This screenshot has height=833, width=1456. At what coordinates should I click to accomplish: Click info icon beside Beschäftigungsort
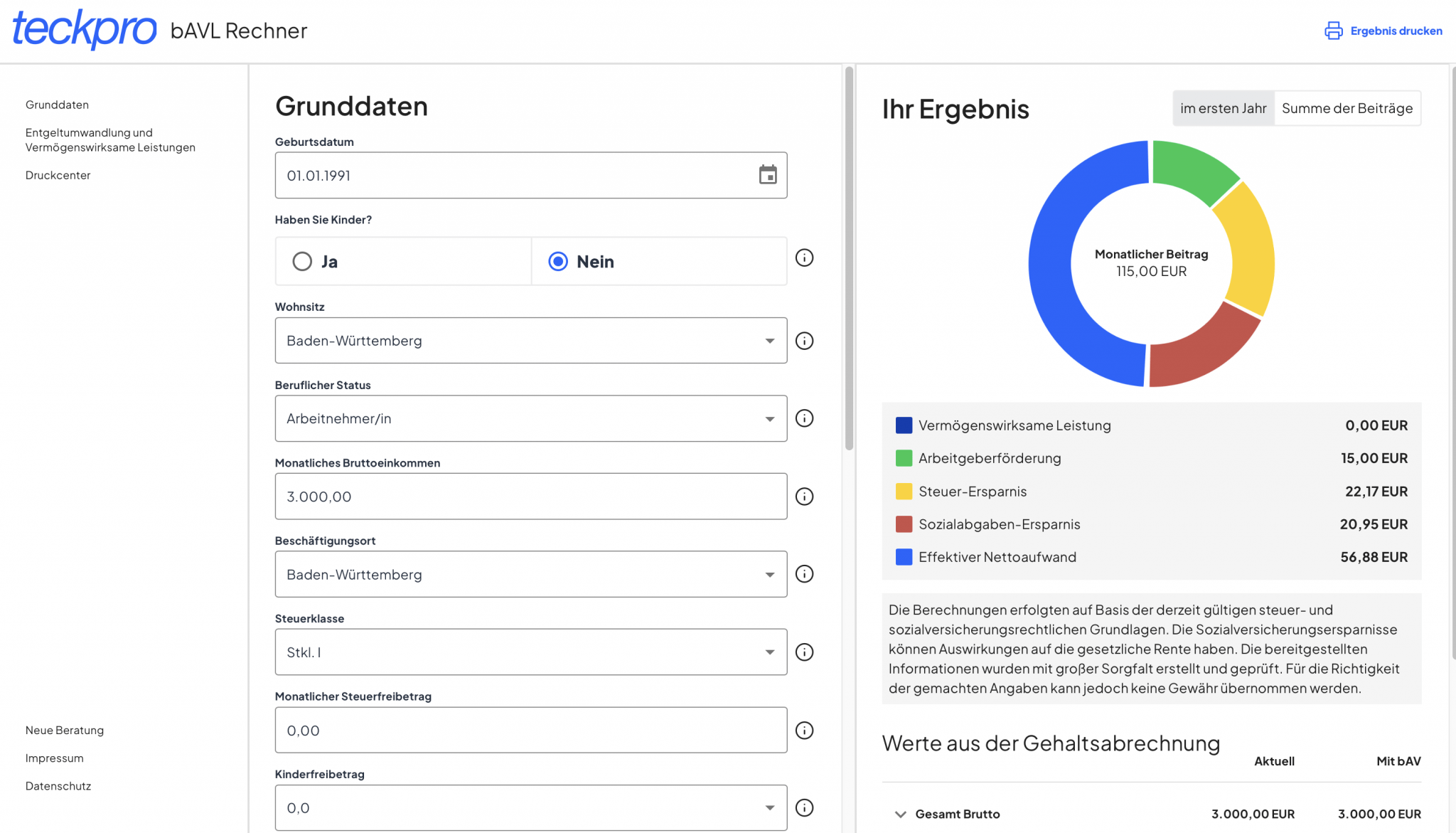point(804,574)
